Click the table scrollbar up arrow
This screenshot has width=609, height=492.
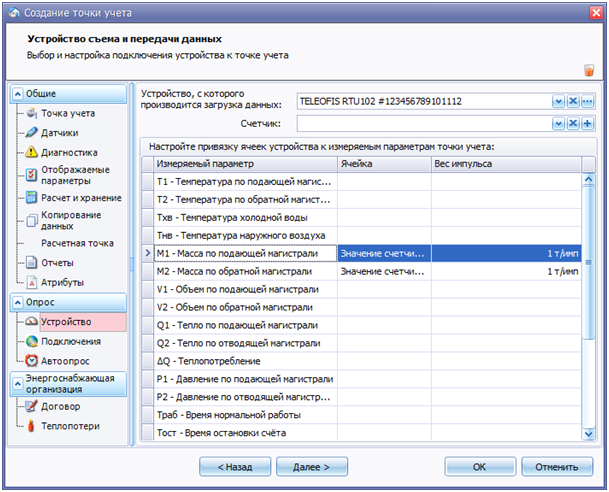tap(589, 179)
